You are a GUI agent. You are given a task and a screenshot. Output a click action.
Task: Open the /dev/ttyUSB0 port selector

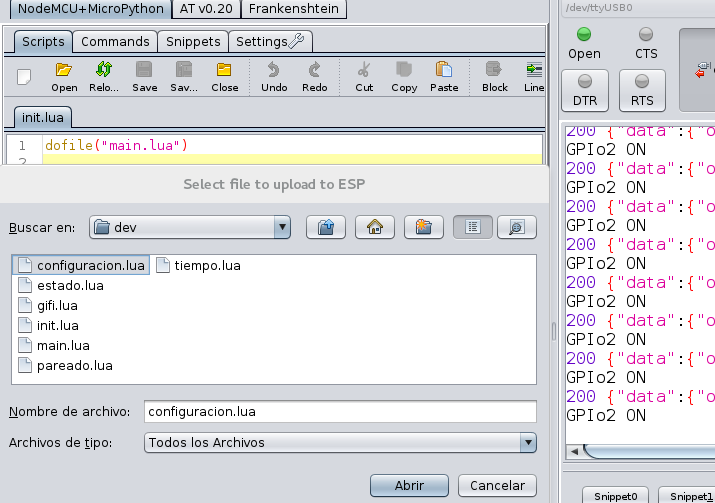coord(638,8)
